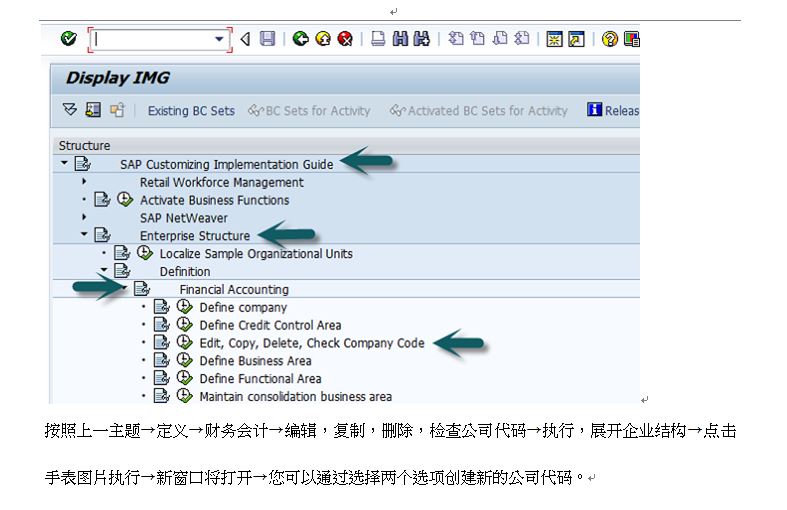Execute Activate Business Functions clock icon
Screen dimensions: 787x510
[x=125, y=199]
